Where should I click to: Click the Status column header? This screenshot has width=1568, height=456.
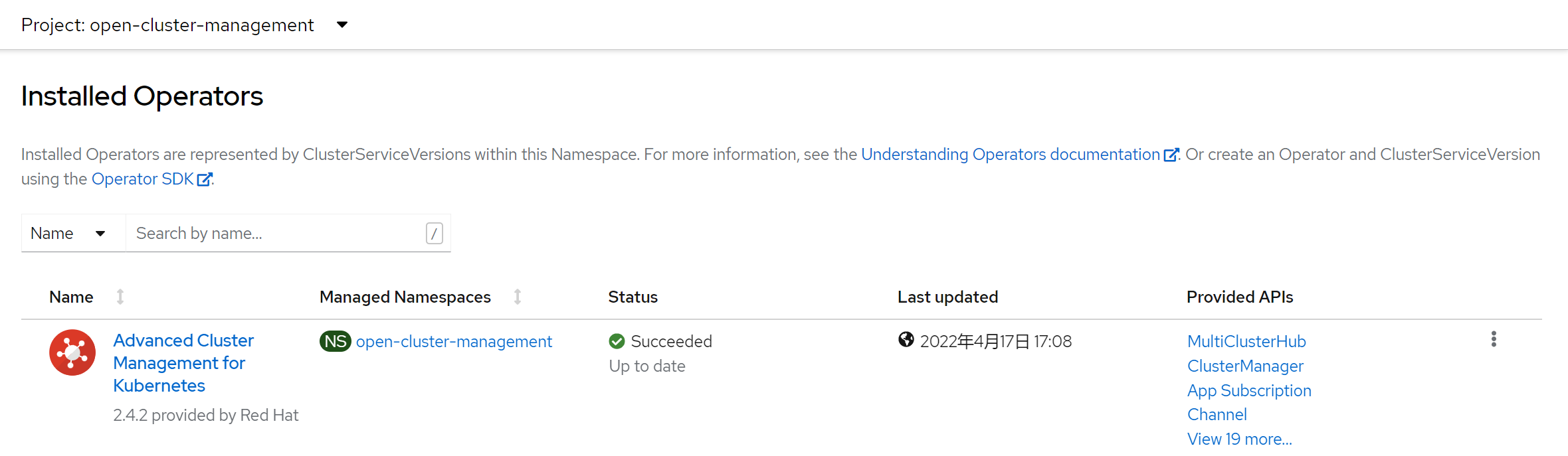(633, 297)
